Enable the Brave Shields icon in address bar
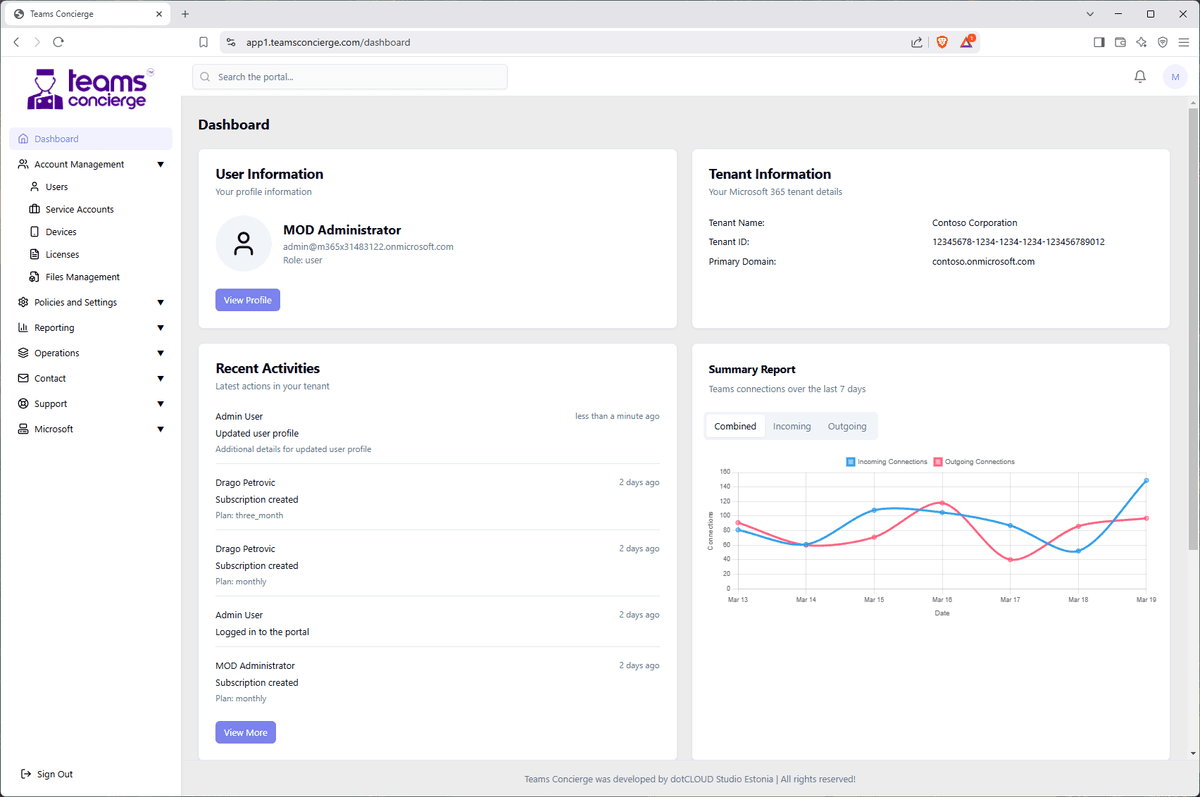Screen dimensions: 1200x797 (941, 42)
